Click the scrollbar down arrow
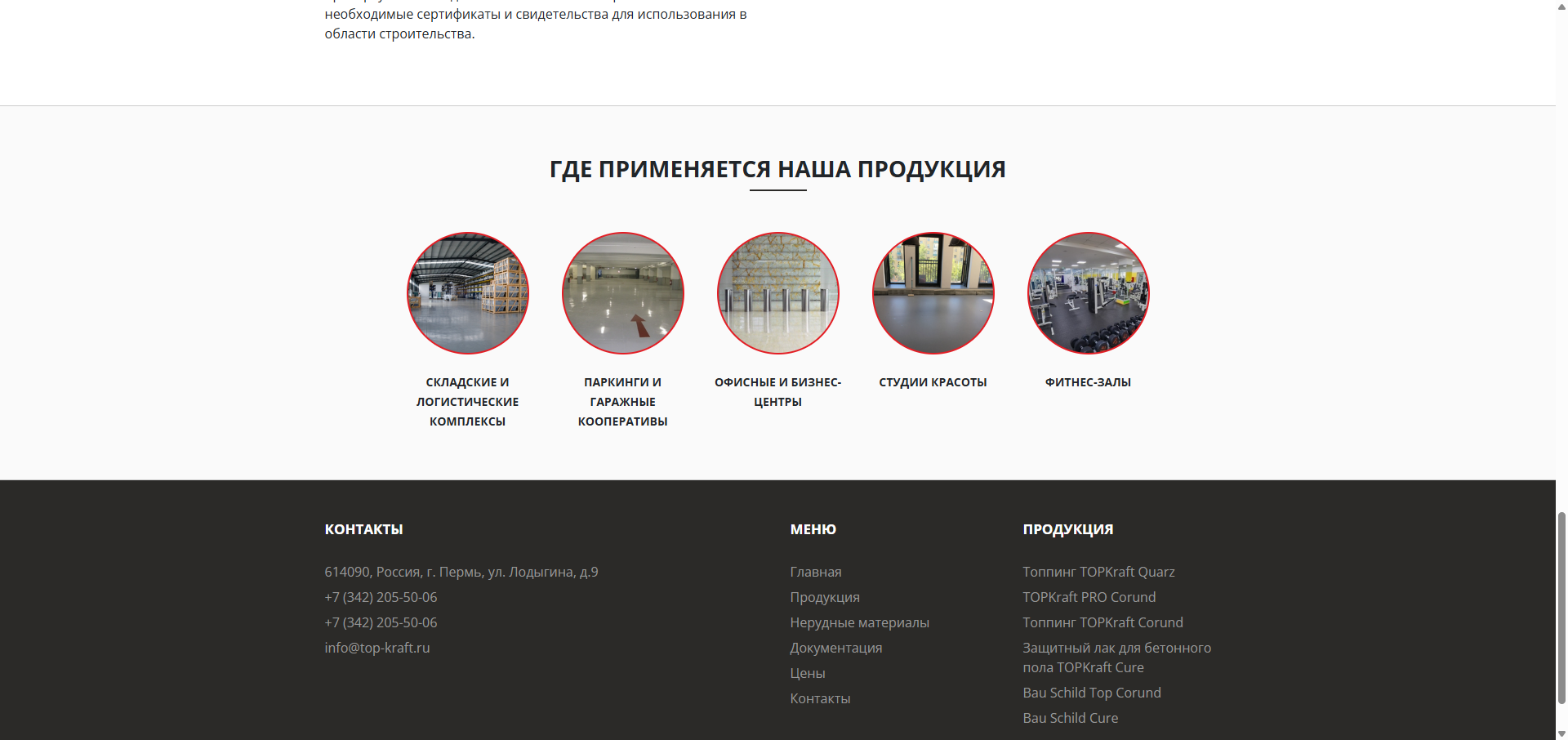 click(x=1561, y=733)
